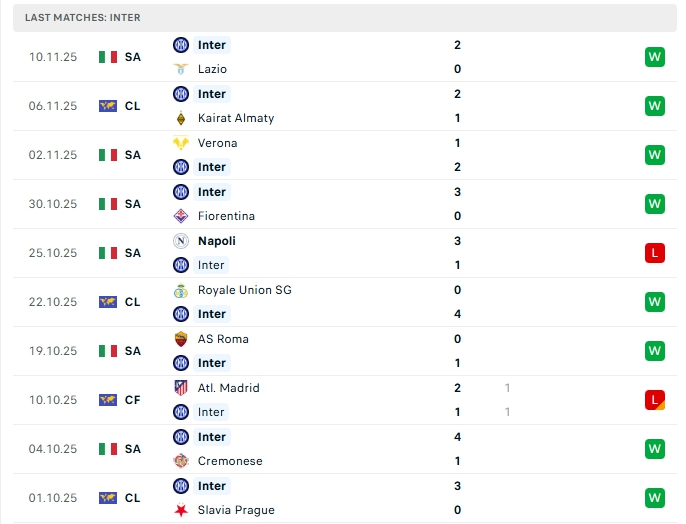The image size is (686, 524).
Task: Click the Cremonese team crest
Action: coord(181,461)
